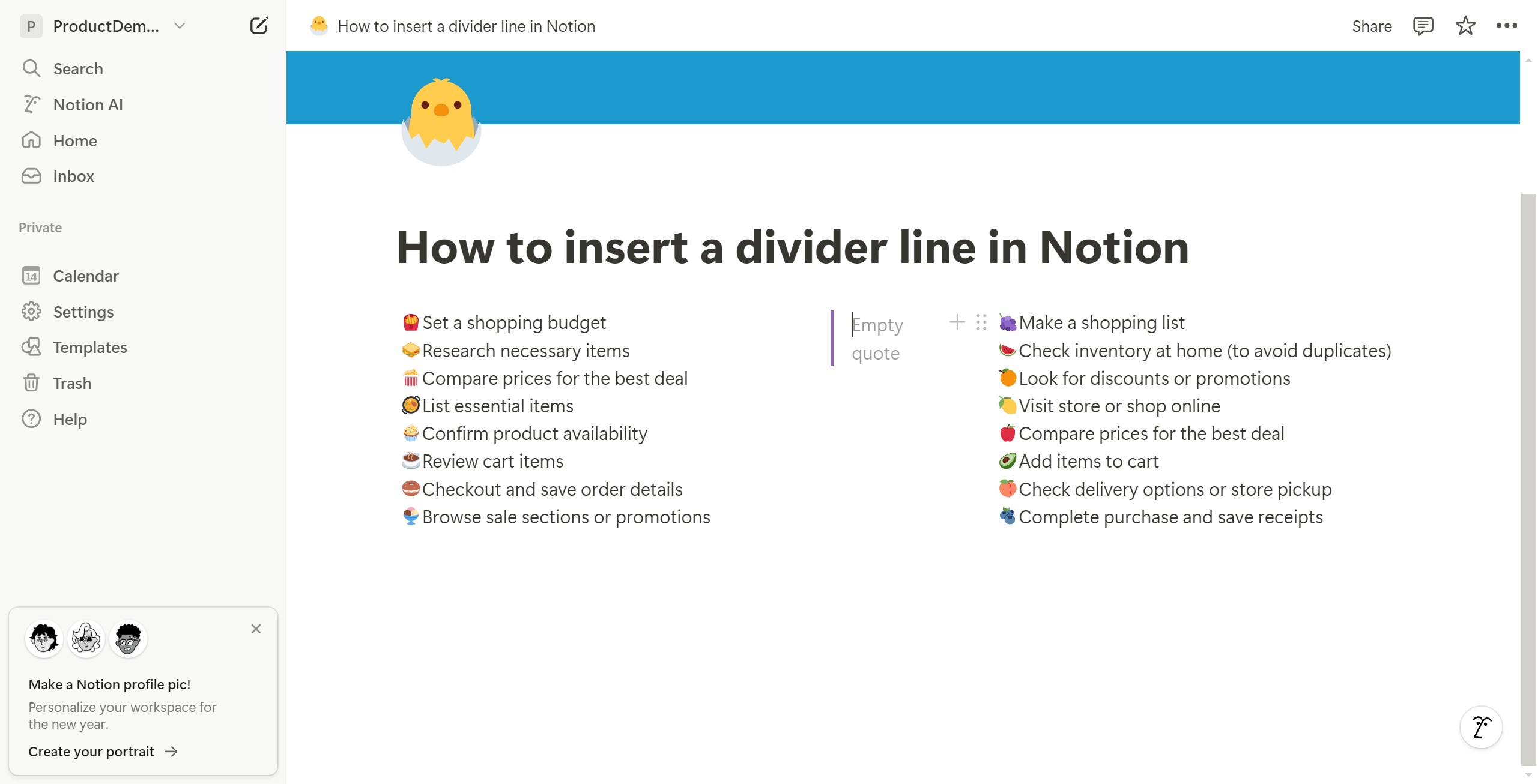This screenshot has width=1538, height=784.
Task: Open Search in the sidebar
Action: (143, 68)
